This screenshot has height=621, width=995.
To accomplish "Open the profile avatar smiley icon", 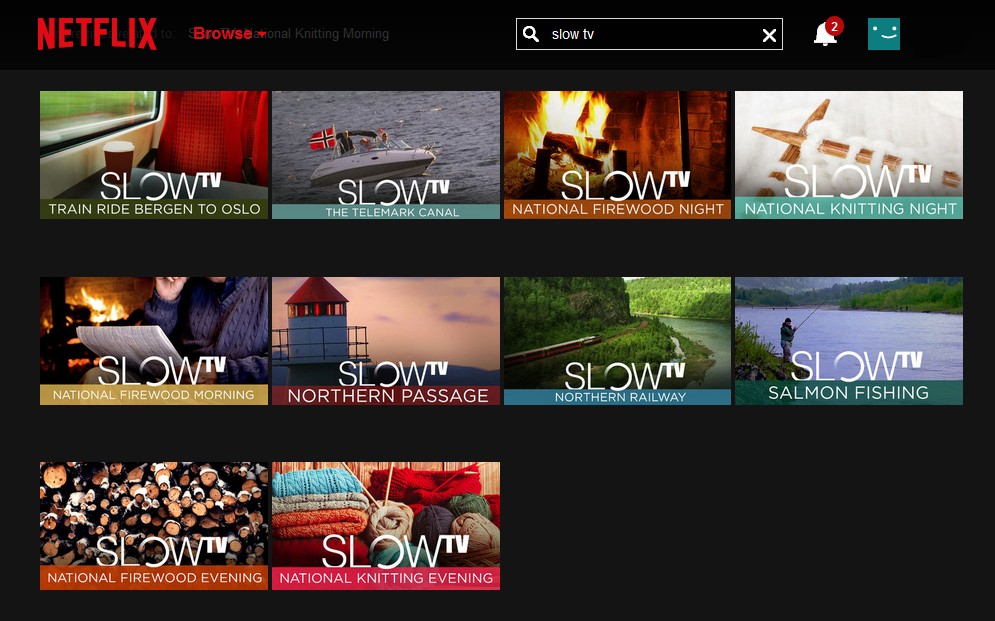I will click(x=884, y=34).
